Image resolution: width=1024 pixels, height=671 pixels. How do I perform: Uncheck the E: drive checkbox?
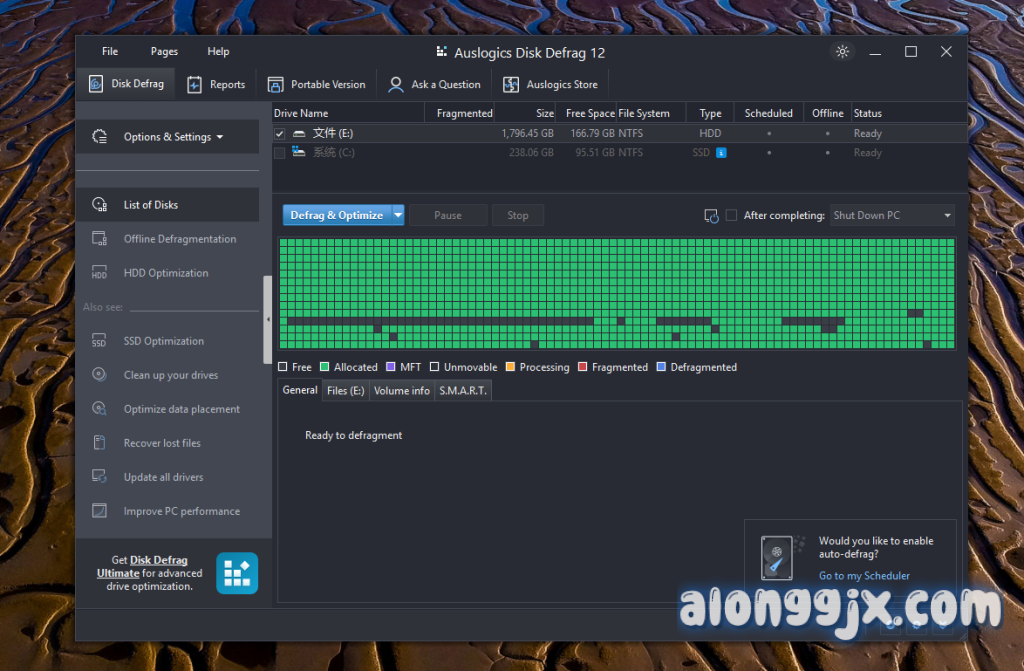pos(280,134)
